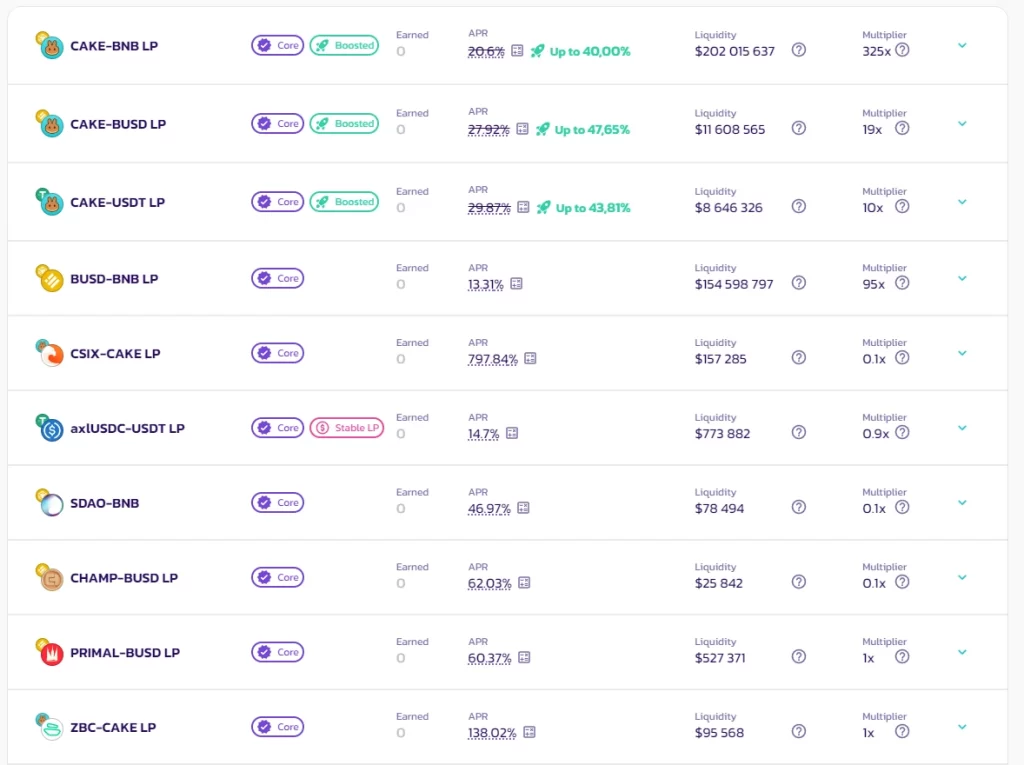Click the 797.84% APR value
The width and height of the screenshot is (1024, 765).
tap(492, 359)
